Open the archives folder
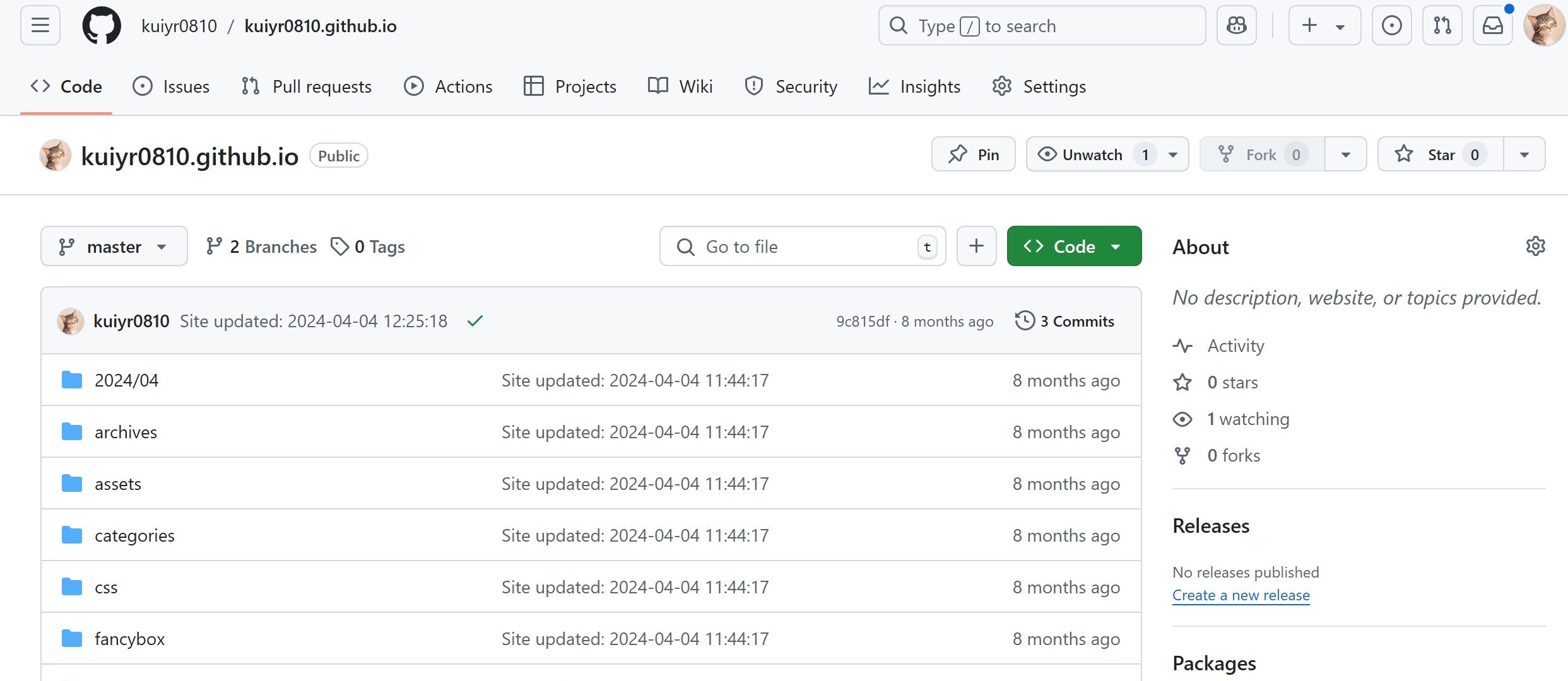This screenshot has width=1568, height=681. (126, 433)
